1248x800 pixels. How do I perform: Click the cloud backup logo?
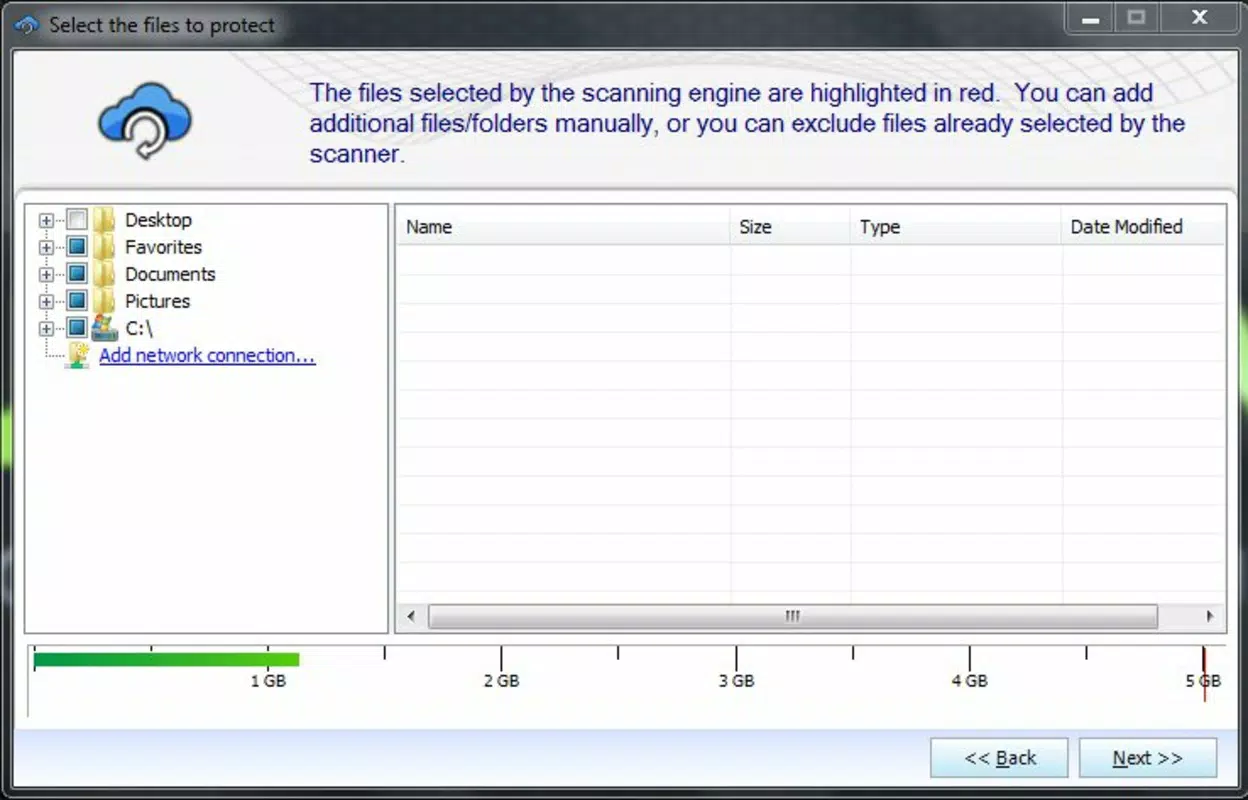pyautogui.click(x=145, y=120)
